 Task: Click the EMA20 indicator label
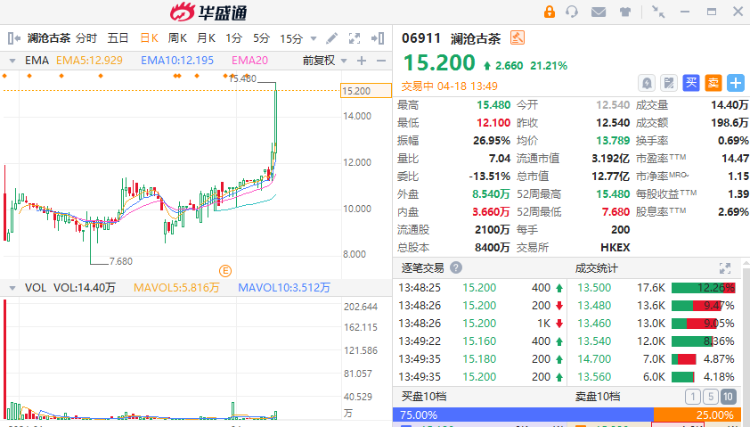250,61
